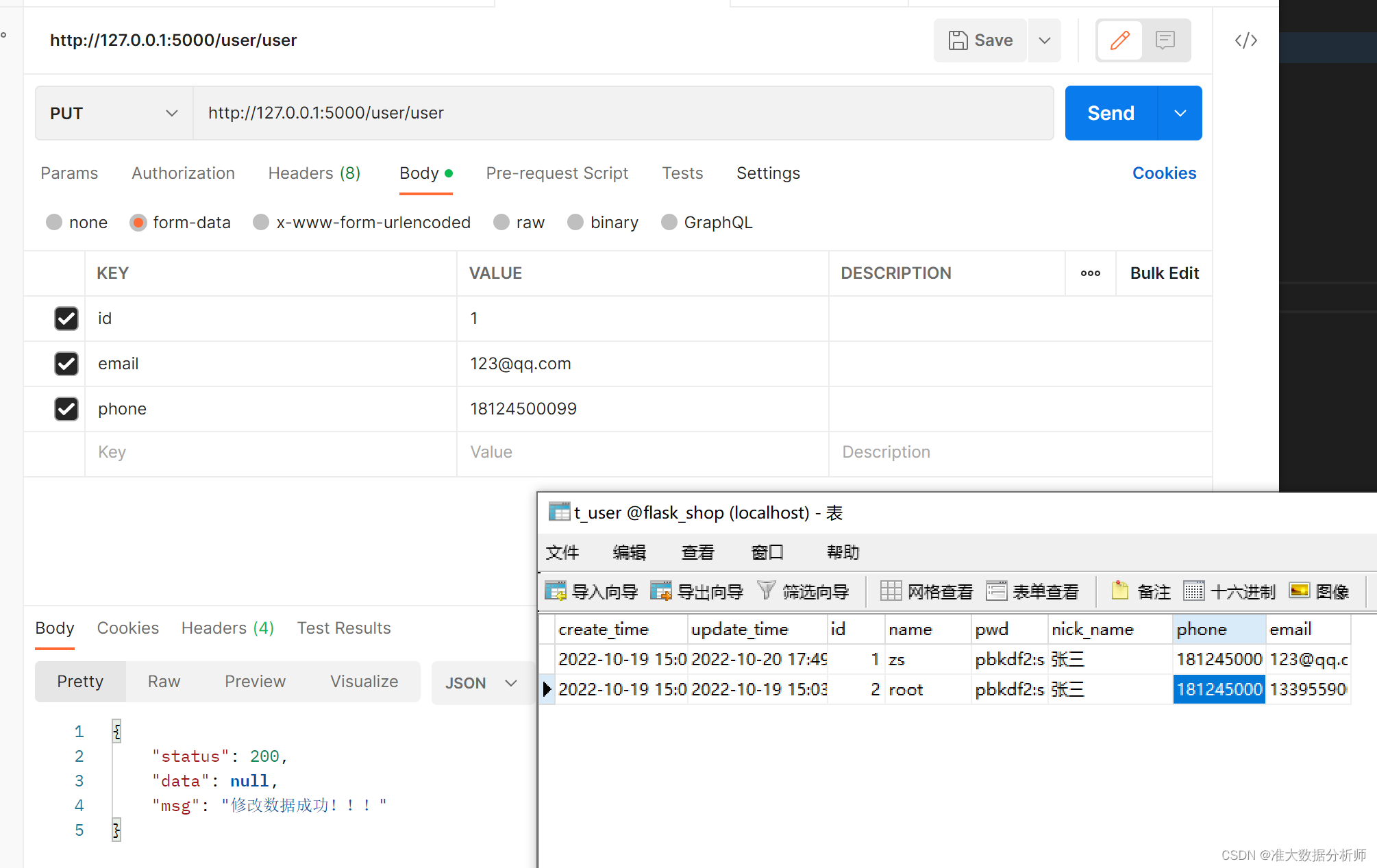The width and height of the screenshot is (1377, 868).
Task: Select the raw radio button option
Action: (499, 222)
